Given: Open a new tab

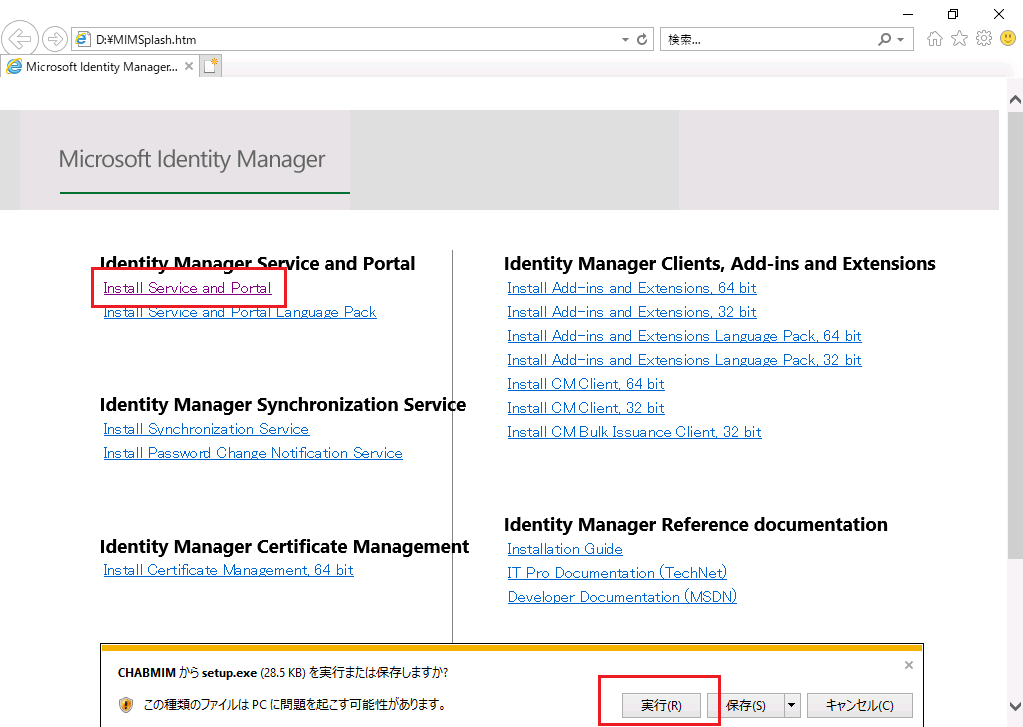Looking at the screenshot, I should point(210,66).
